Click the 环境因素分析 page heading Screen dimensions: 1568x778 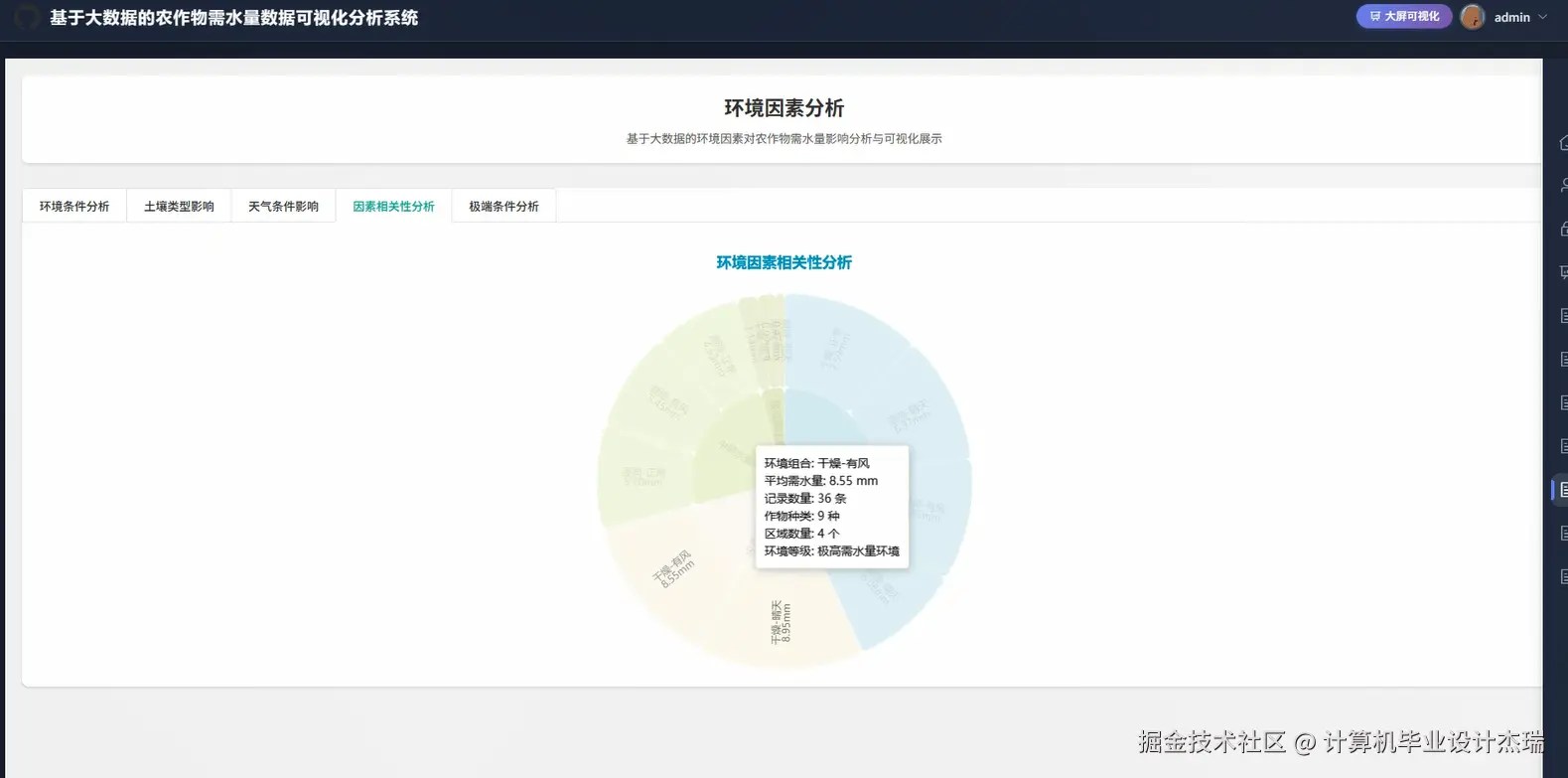pyautogui.click(x=784, y=107)
